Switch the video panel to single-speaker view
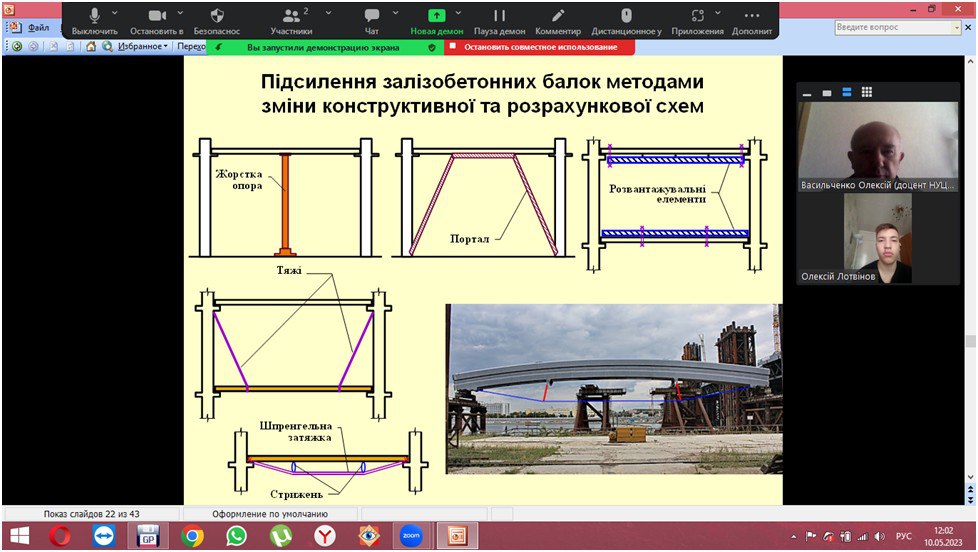This screenshot has height=552, width=978. pyautogui.click(x=826, y=93)
